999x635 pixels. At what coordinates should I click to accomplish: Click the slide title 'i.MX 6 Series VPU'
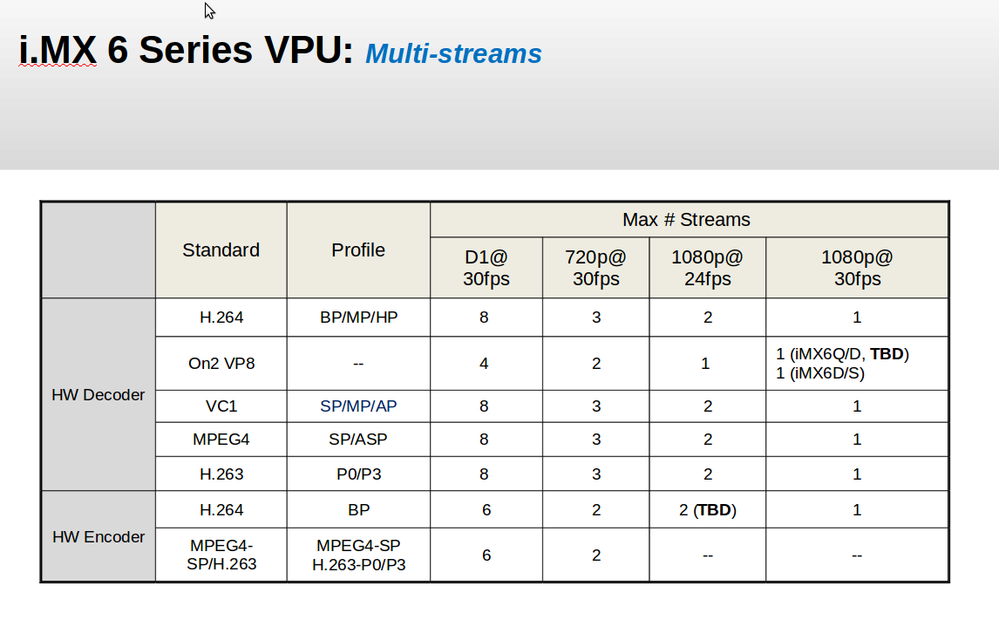[186, 50]
